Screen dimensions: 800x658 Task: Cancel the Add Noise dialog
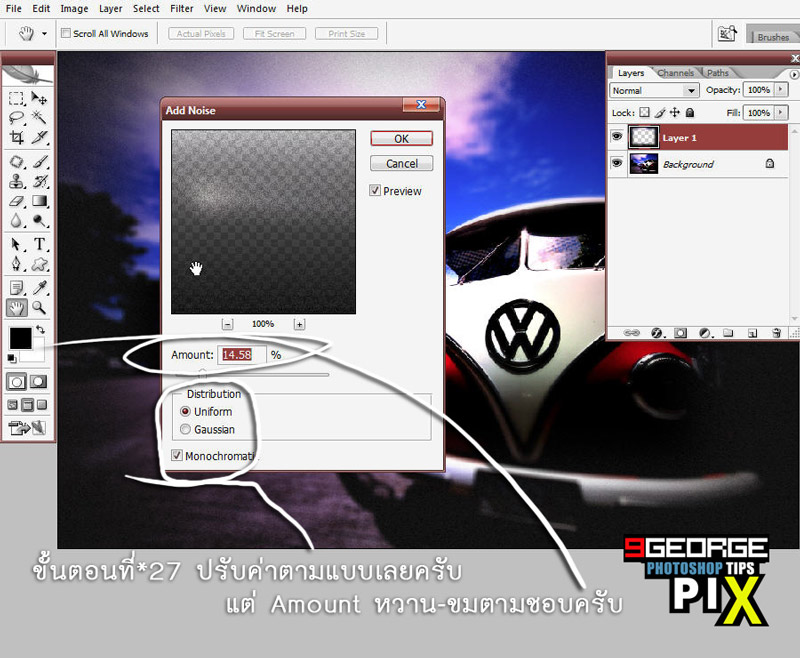tap(402, 163)
